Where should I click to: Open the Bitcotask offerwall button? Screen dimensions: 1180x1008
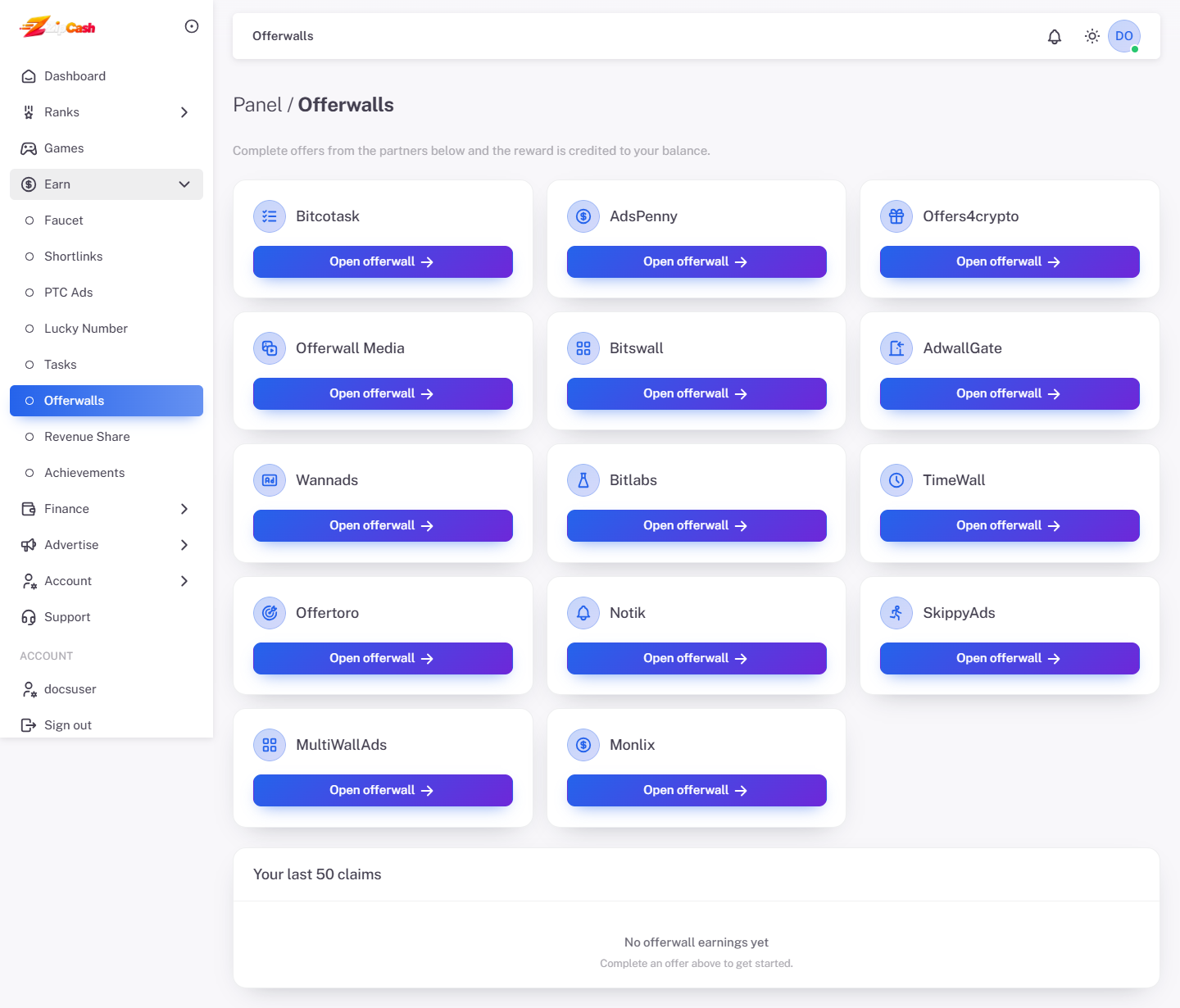click(x=383, y=261)
